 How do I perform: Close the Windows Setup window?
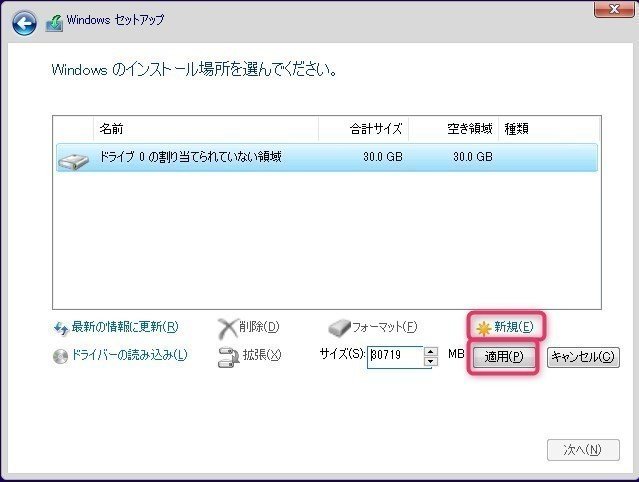615,9
